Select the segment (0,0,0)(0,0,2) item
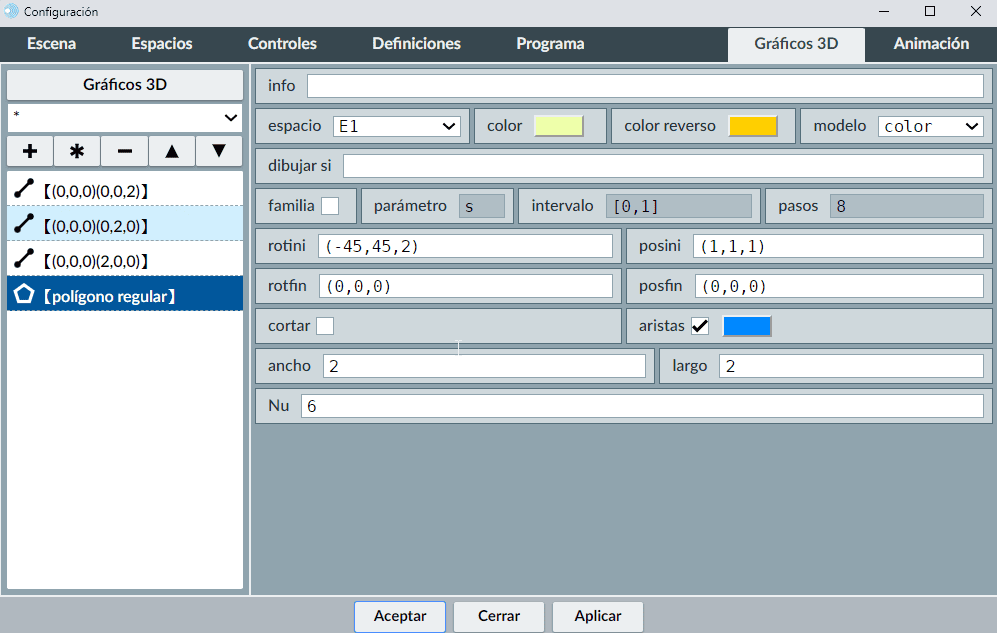The width and height of the screenshot is (997, 633). 125,189
